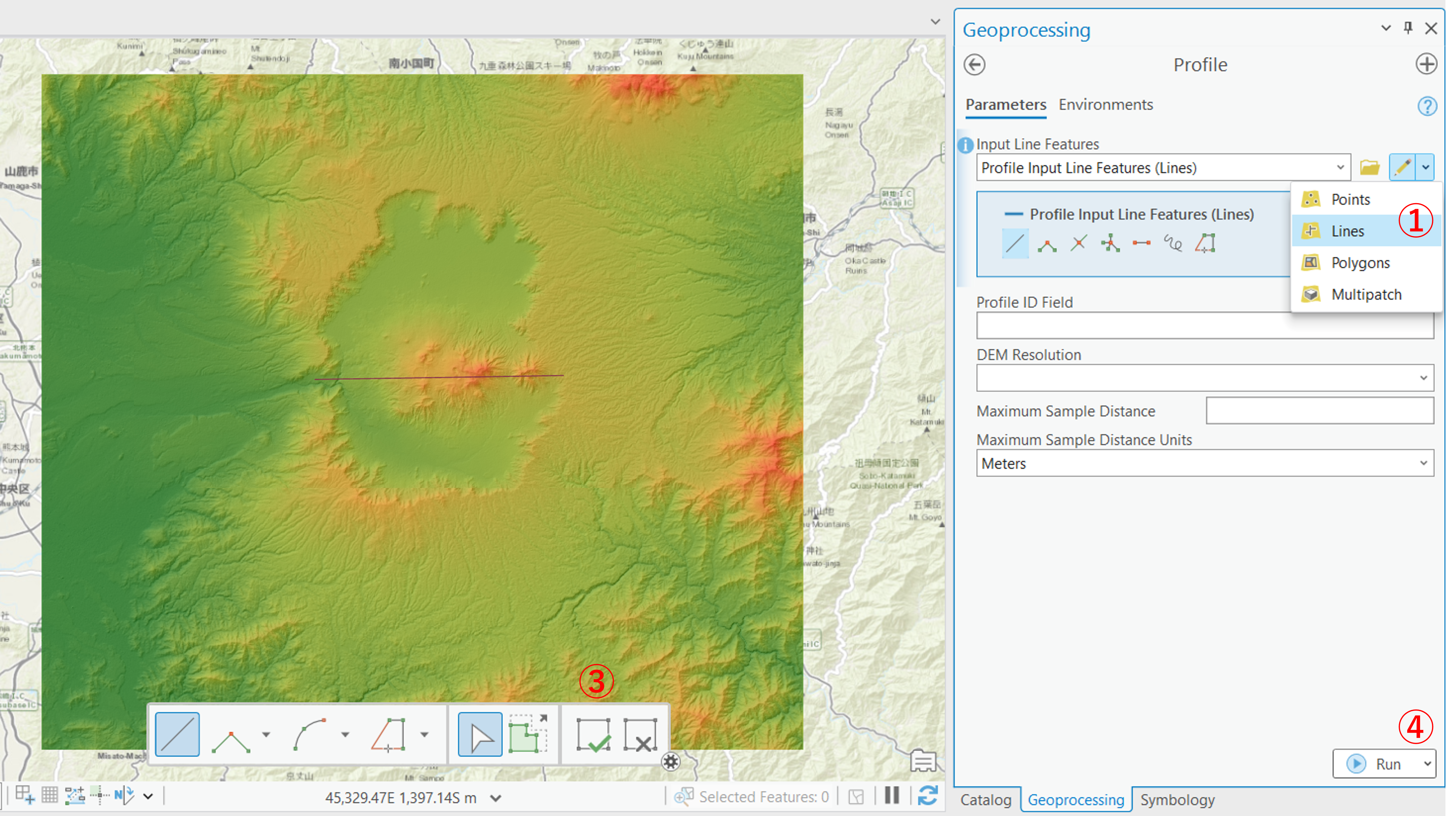This screenshot has width=1456, height=816.
Task: Select Points from sketch type menu
Action: tap(1366, 199)
